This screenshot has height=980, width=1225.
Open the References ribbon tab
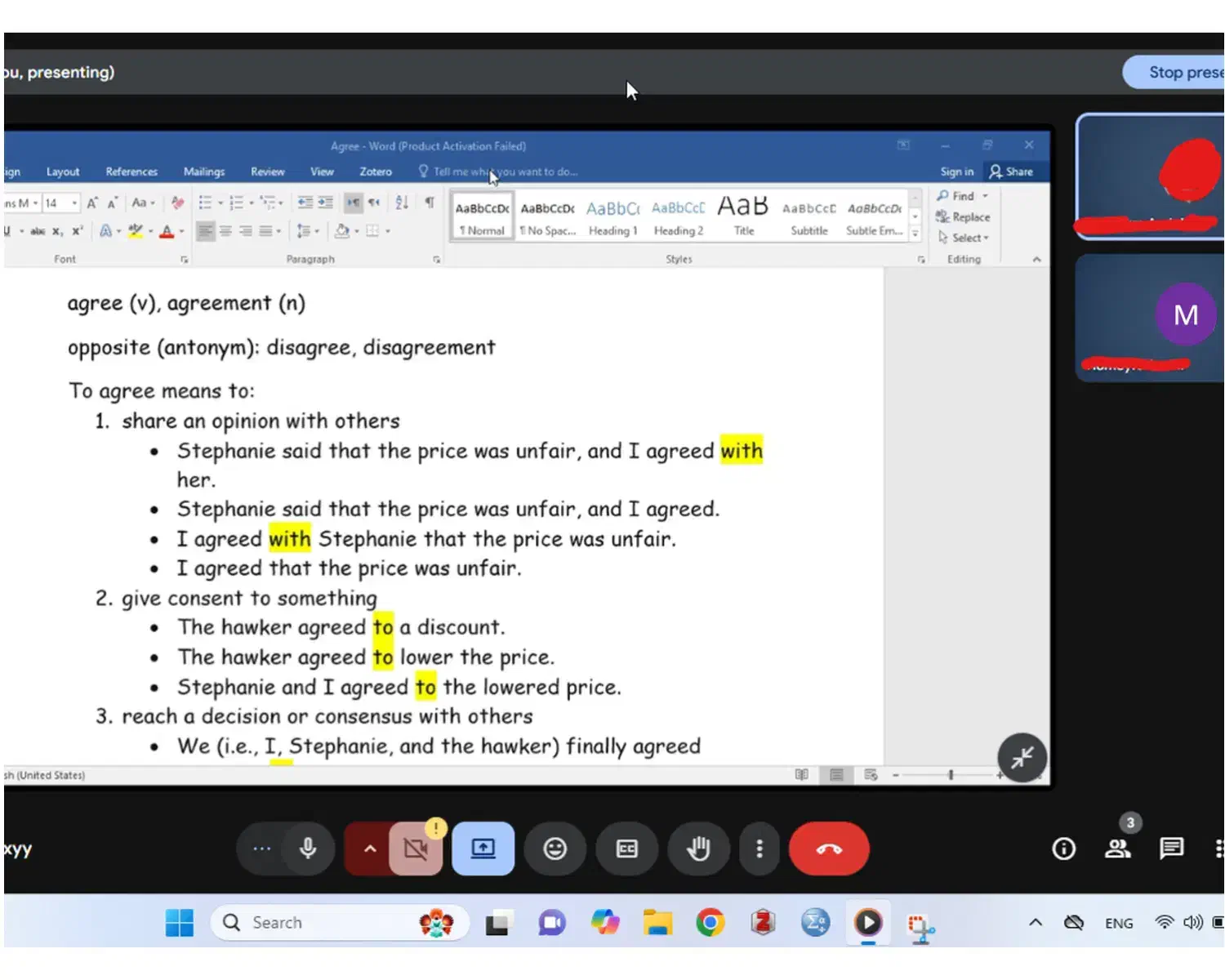131,171
